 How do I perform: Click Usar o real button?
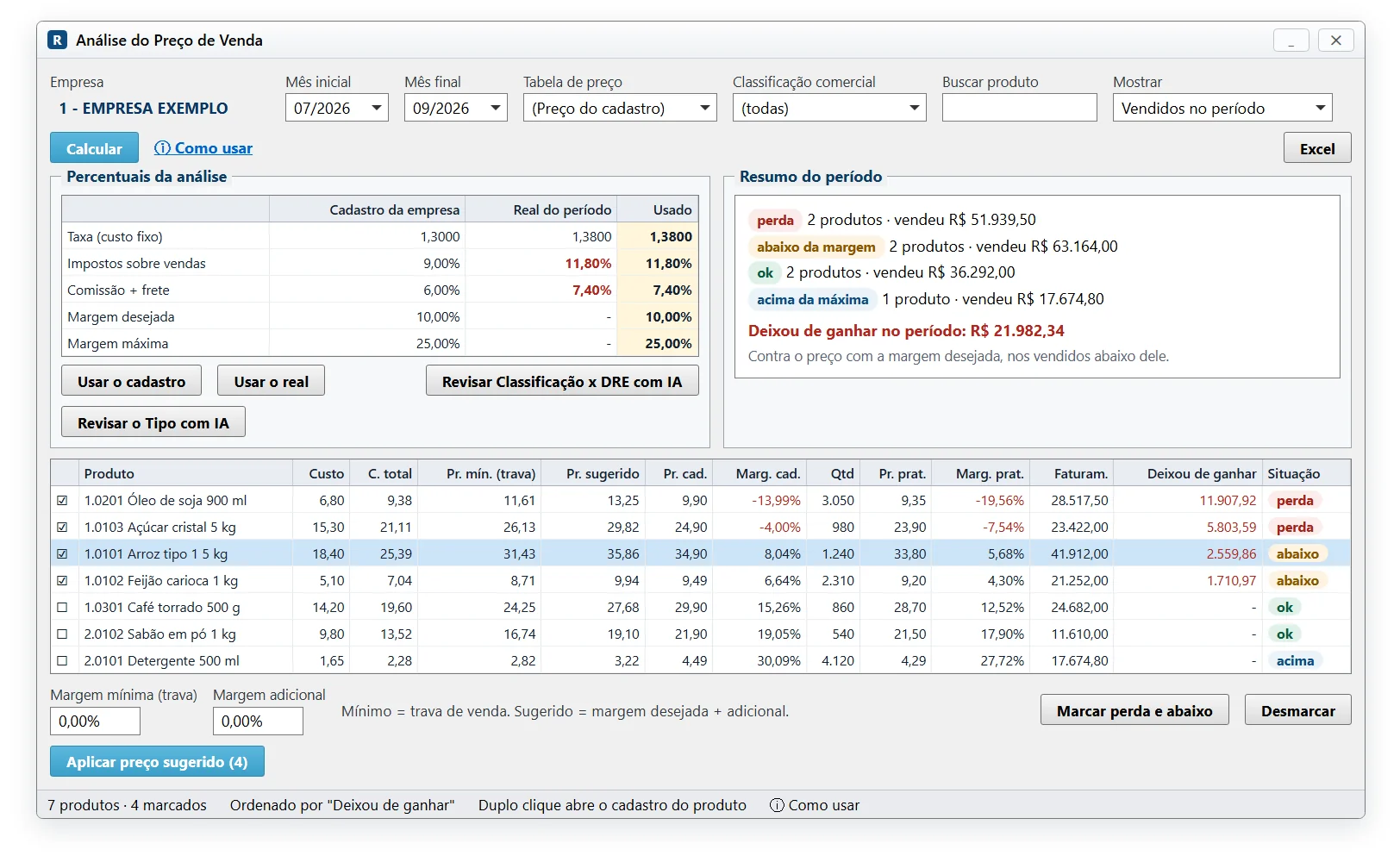pos(271,381)
